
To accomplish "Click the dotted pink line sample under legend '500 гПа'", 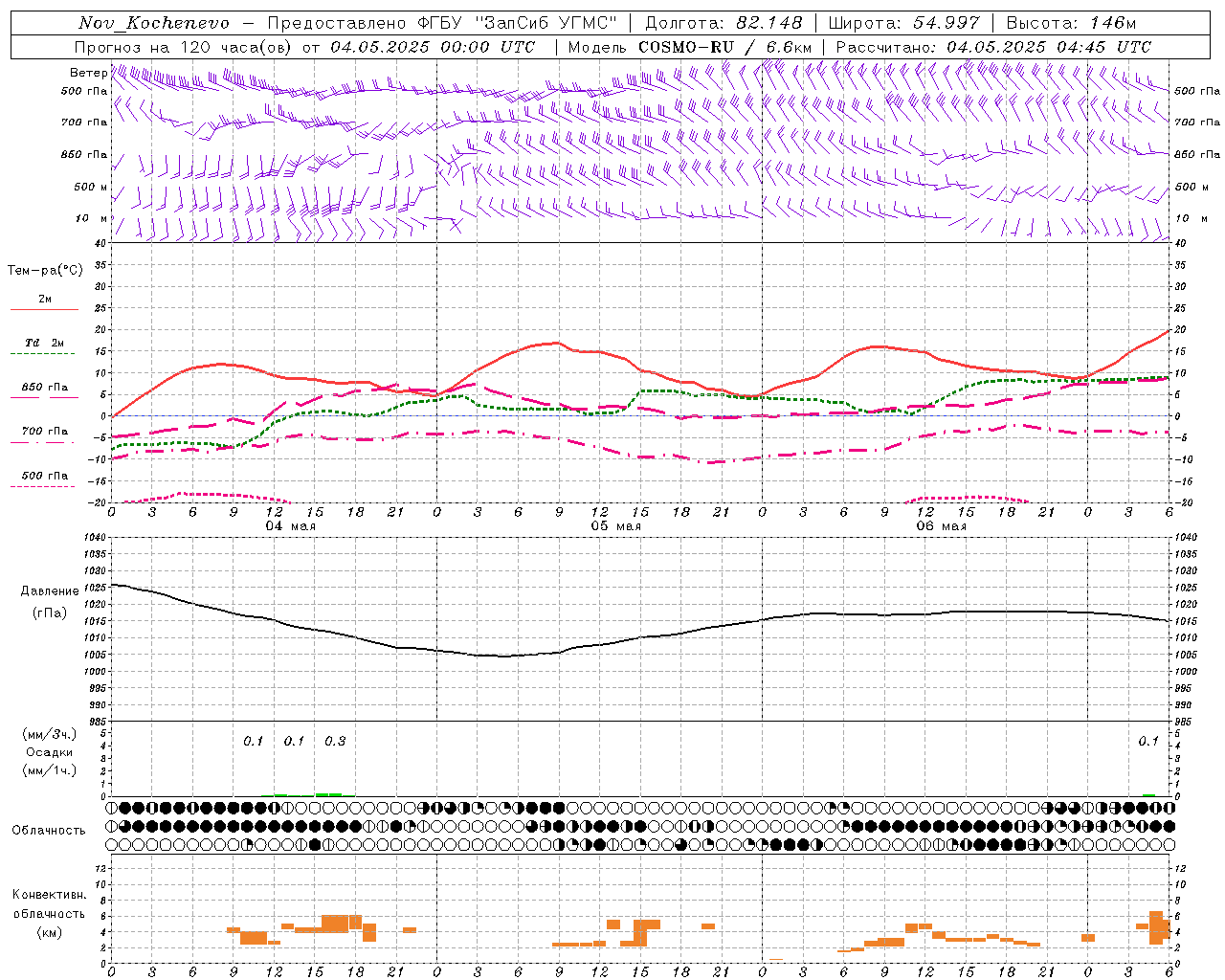I will click(44, 487).
